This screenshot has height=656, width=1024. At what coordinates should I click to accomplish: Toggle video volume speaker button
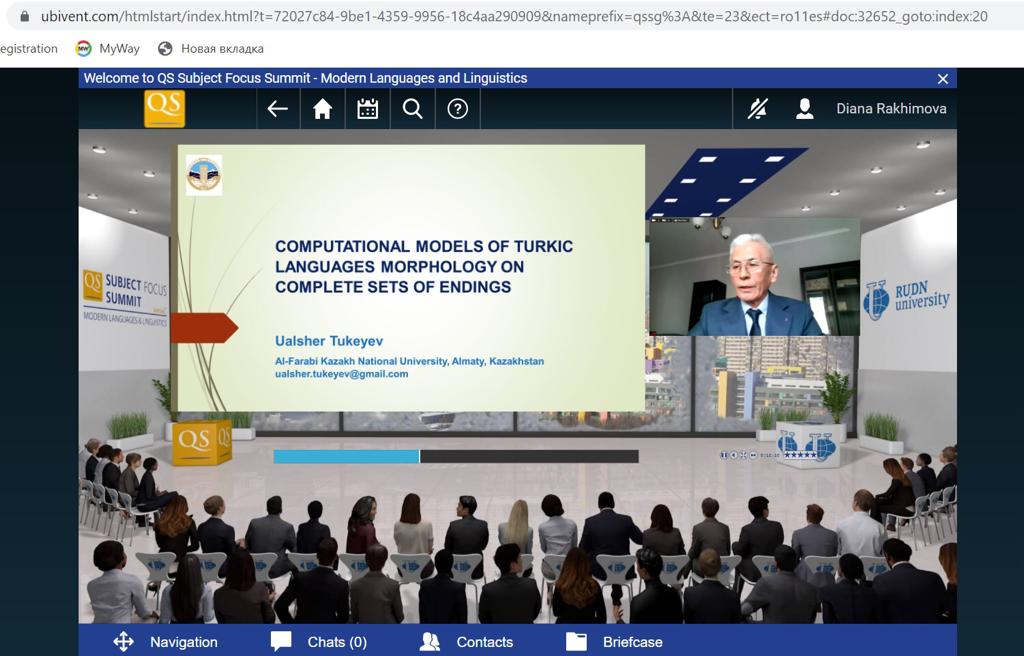click(x=733, y=455)
